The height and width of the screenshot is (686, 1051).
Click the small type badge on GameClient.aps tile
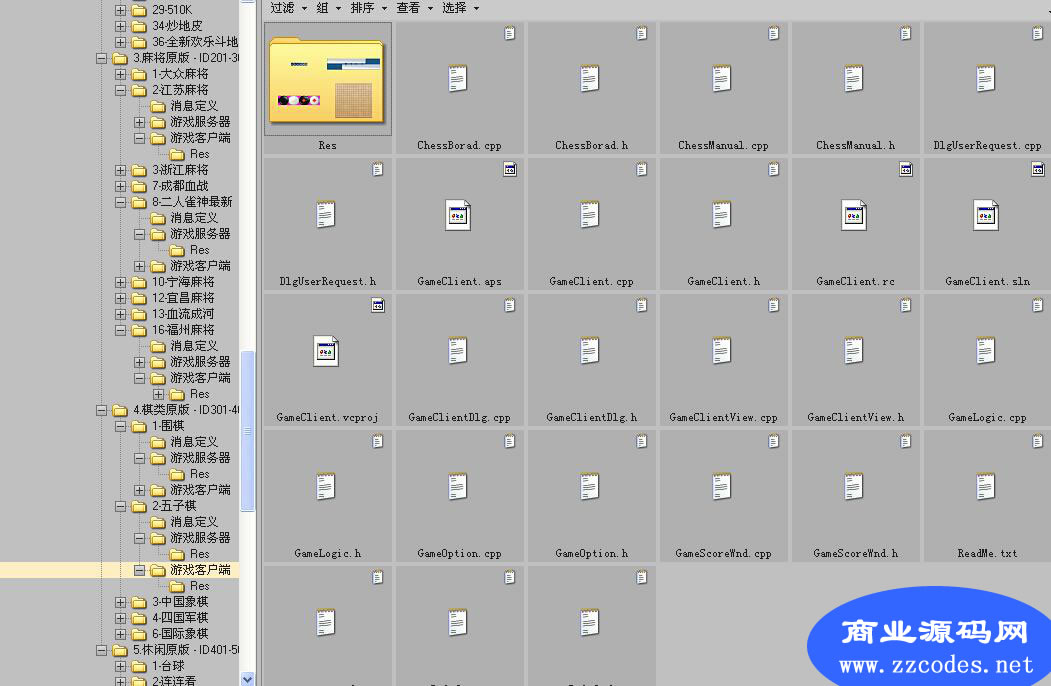click(x=510, y=170)
